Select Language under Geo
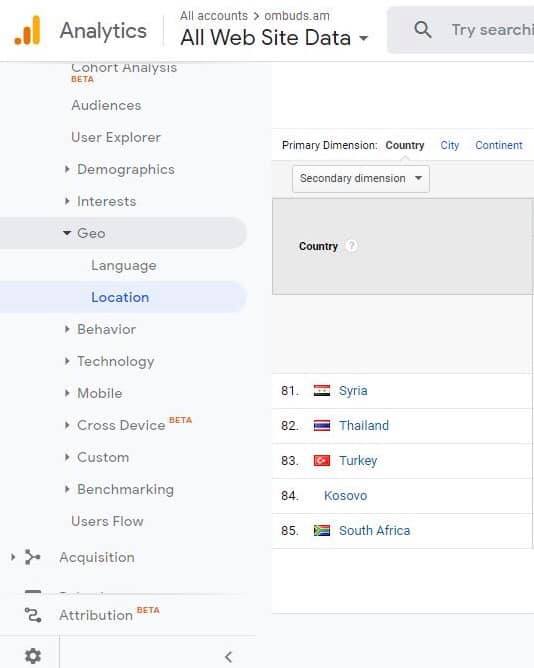Viewport: 534px width, 668px height. click(124, 265)
